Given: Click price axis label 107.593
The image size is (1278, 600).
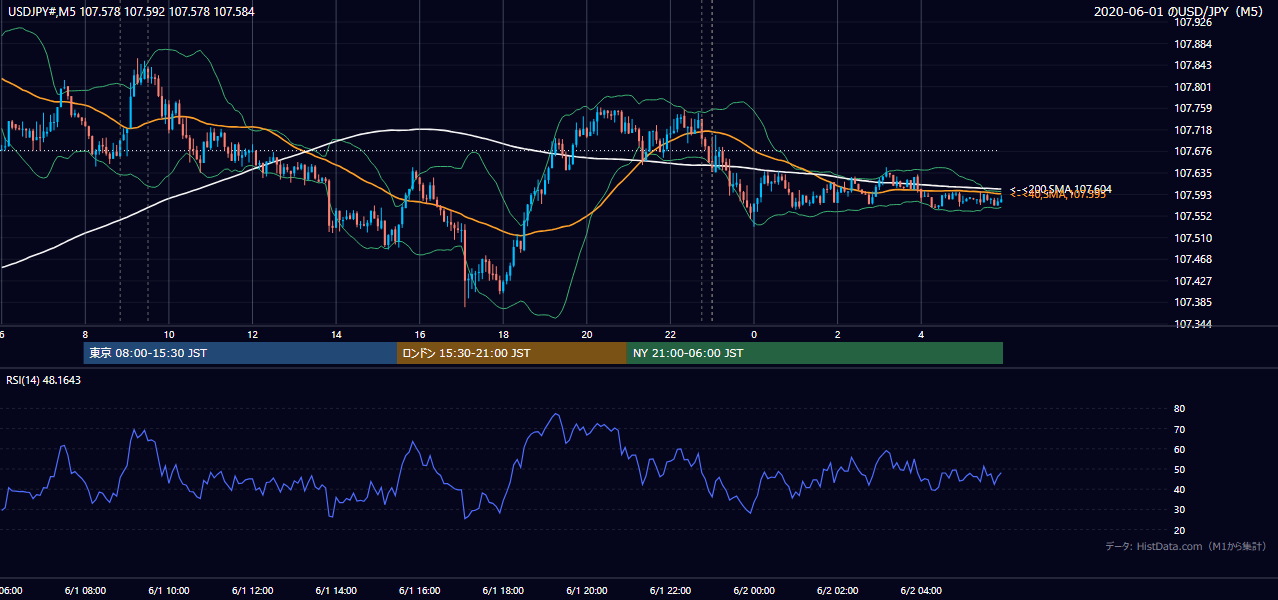Looking at the screenshot, I should tap(1194, 195).
